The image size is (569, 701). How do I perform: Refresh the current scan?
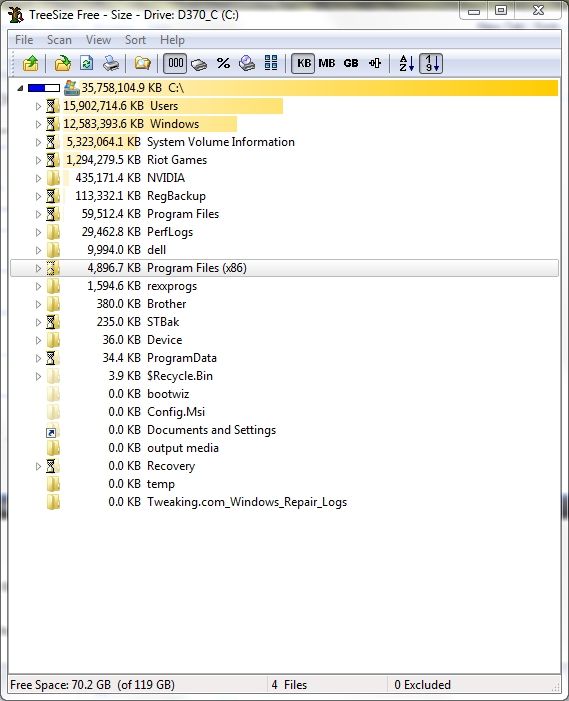click(x=86, y=63)
